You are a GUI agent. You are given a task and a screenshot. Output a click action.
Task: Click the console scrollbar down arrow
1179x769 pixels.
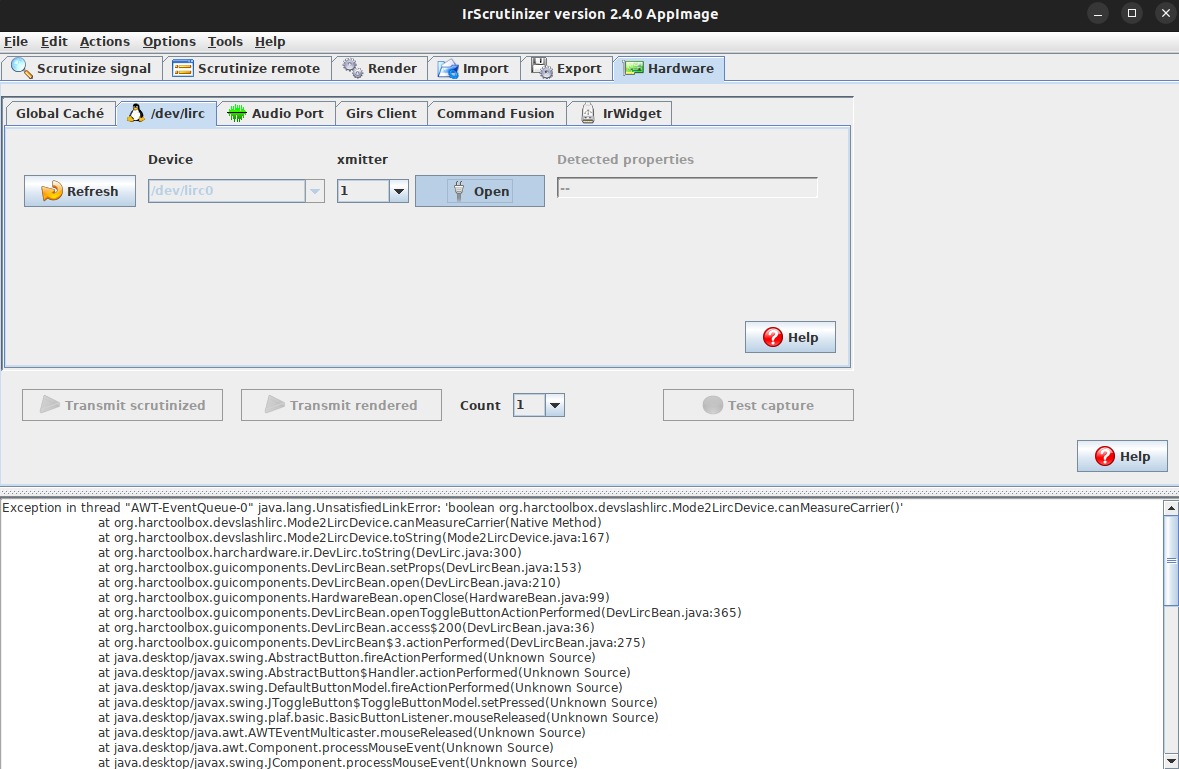point(1171,760)
